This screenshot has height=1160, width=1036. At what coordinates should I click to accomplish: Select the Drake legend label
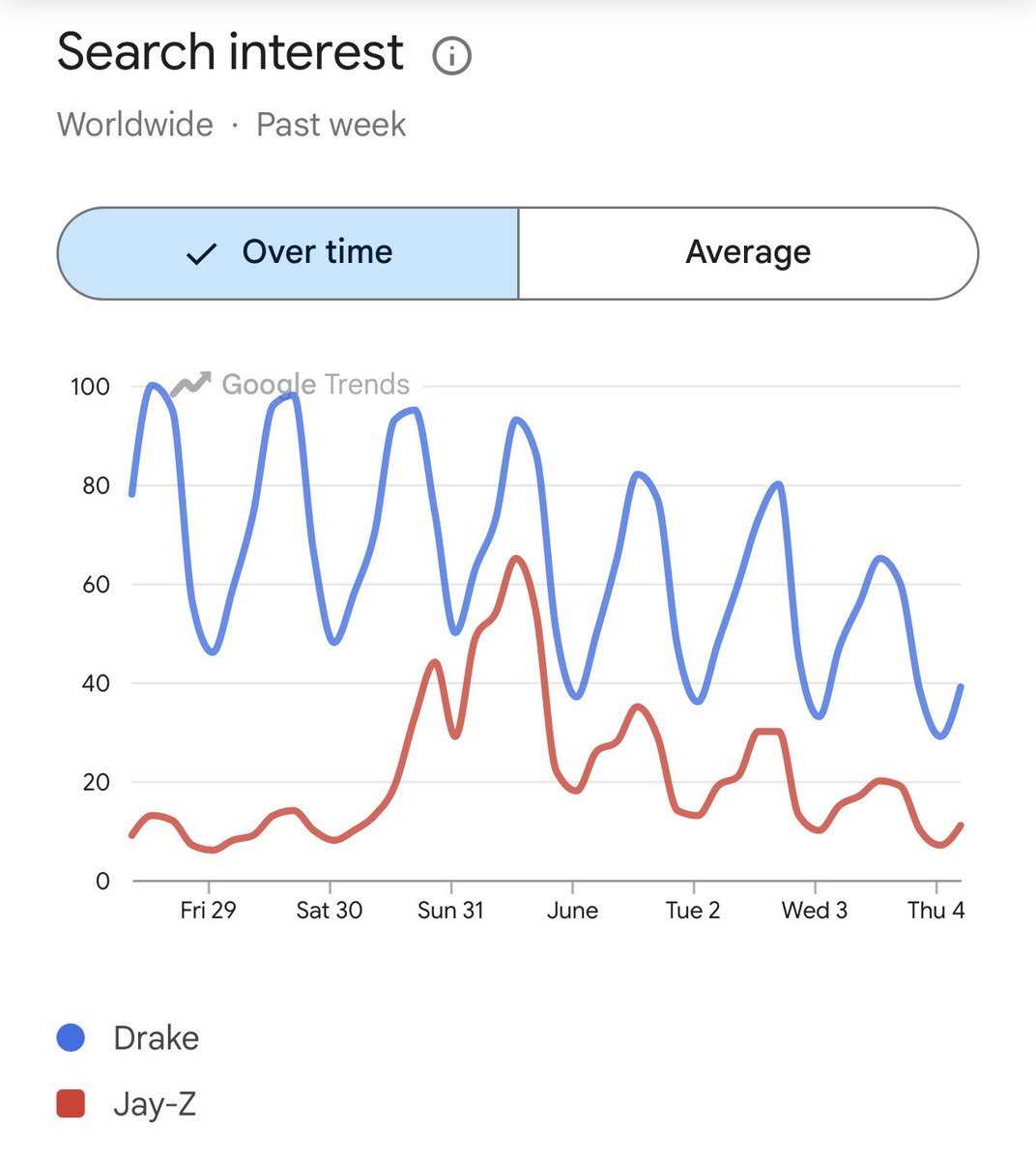click(156, 1037)
